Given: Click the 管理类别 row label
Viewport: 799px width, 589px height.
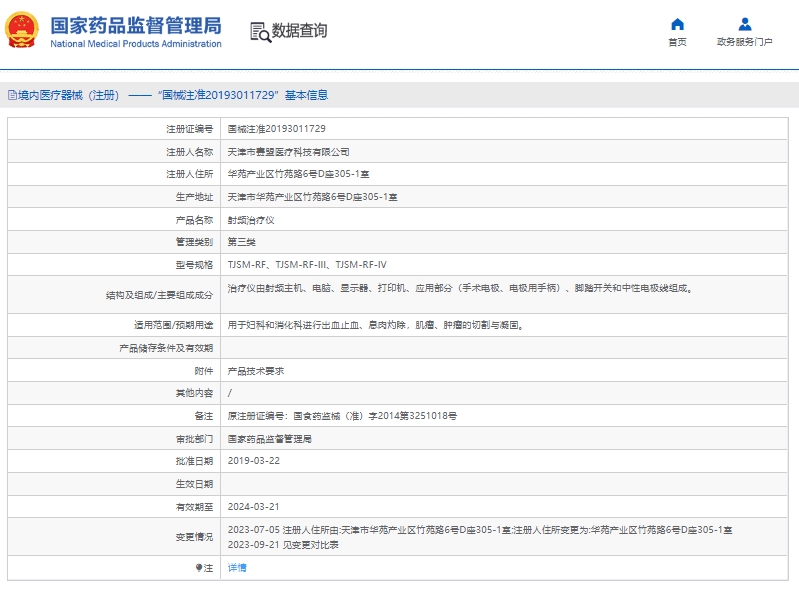Looking at the screenshot, I should click(194, 242).
